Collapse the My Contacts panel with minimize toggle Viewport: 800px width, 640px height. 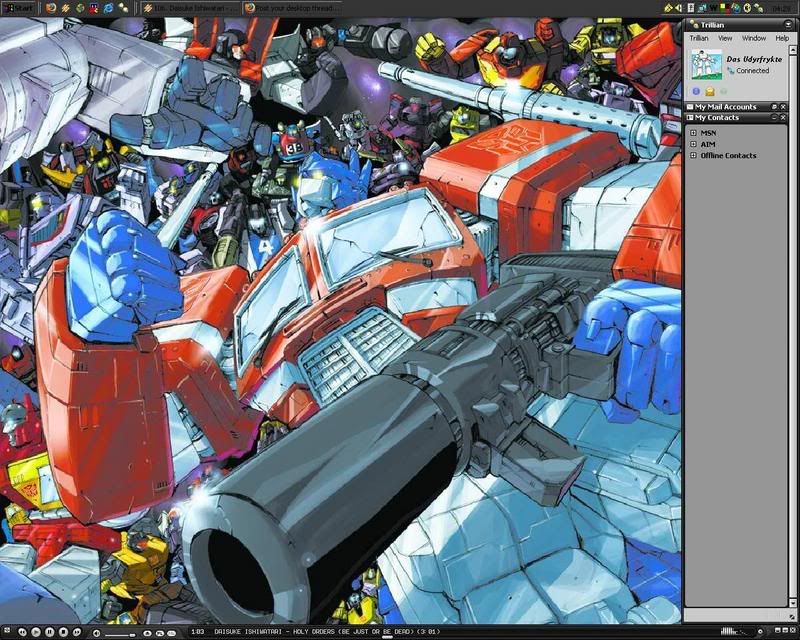tap(773, 118)
